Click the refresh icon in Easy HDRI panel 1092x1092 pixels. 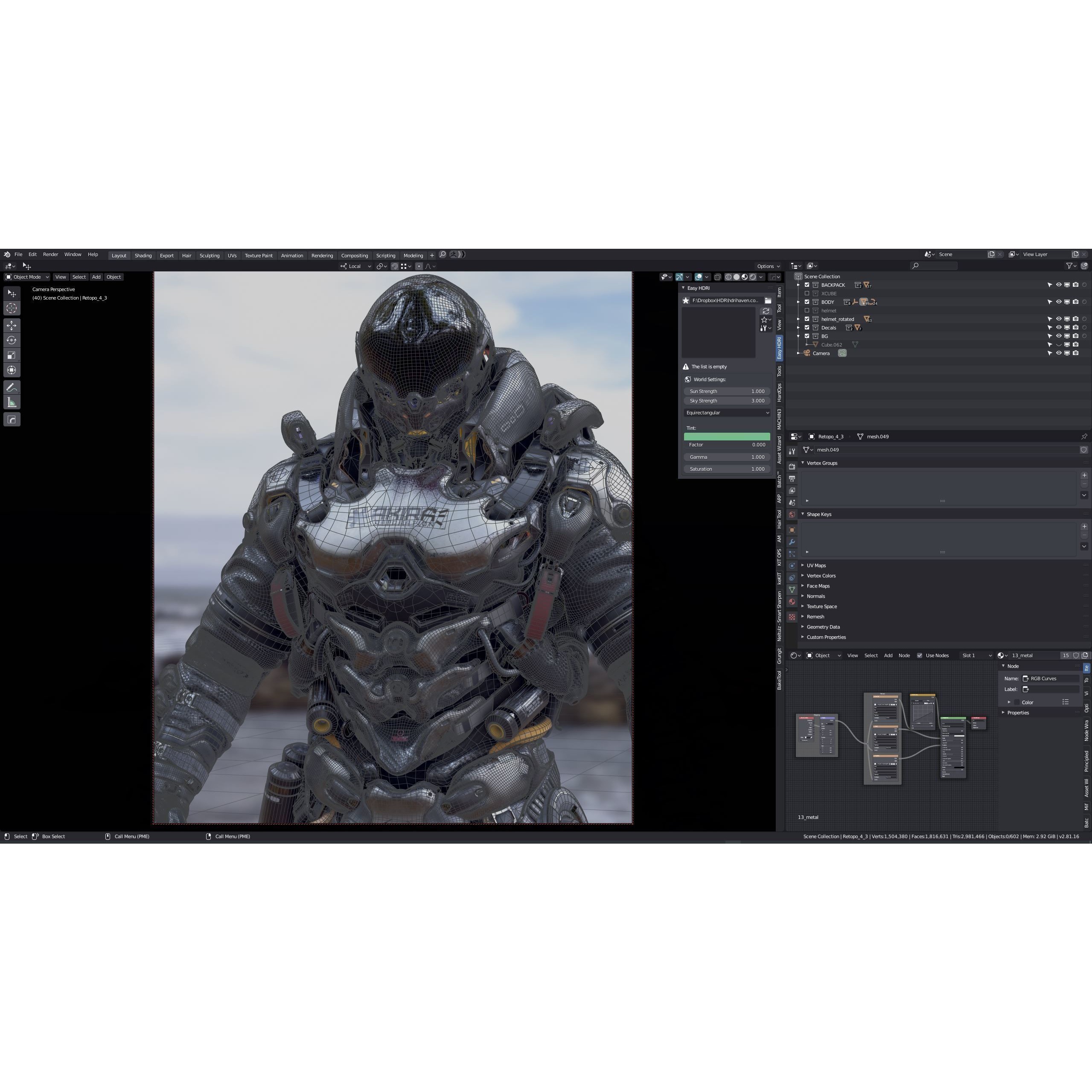(x=766, y=311)
